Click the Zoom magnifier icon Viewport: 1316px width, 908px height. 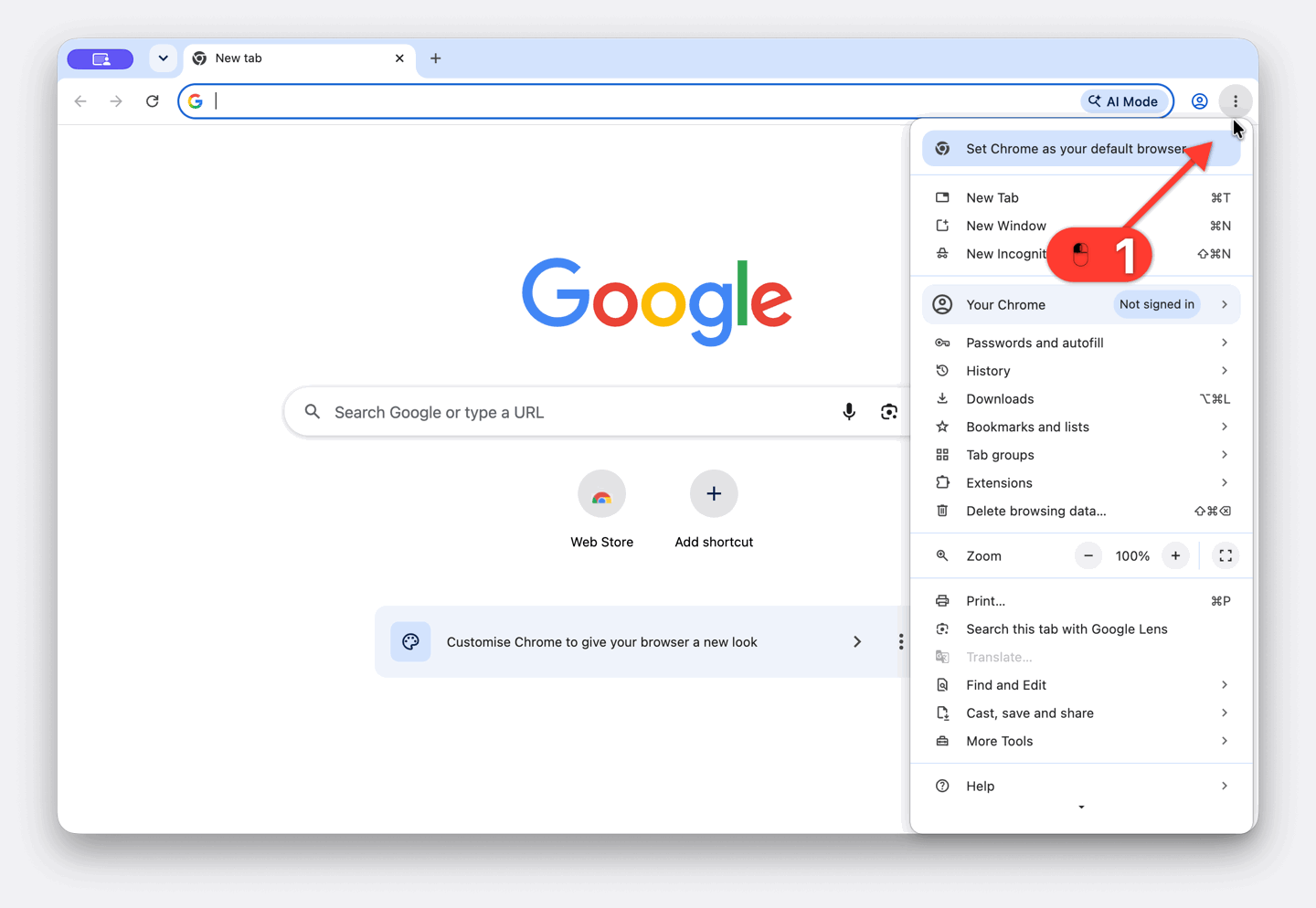[942, 555]
